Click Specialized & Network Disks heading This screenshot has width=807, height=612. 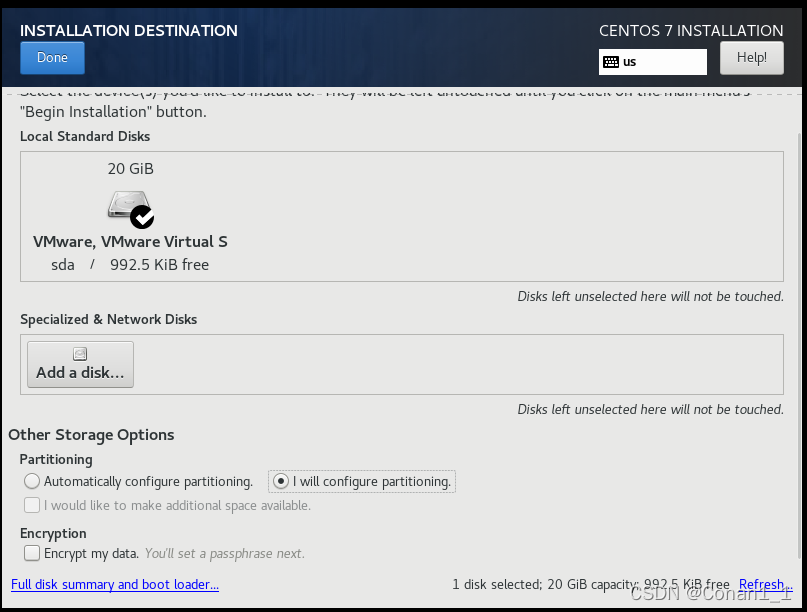click(109, 319)
